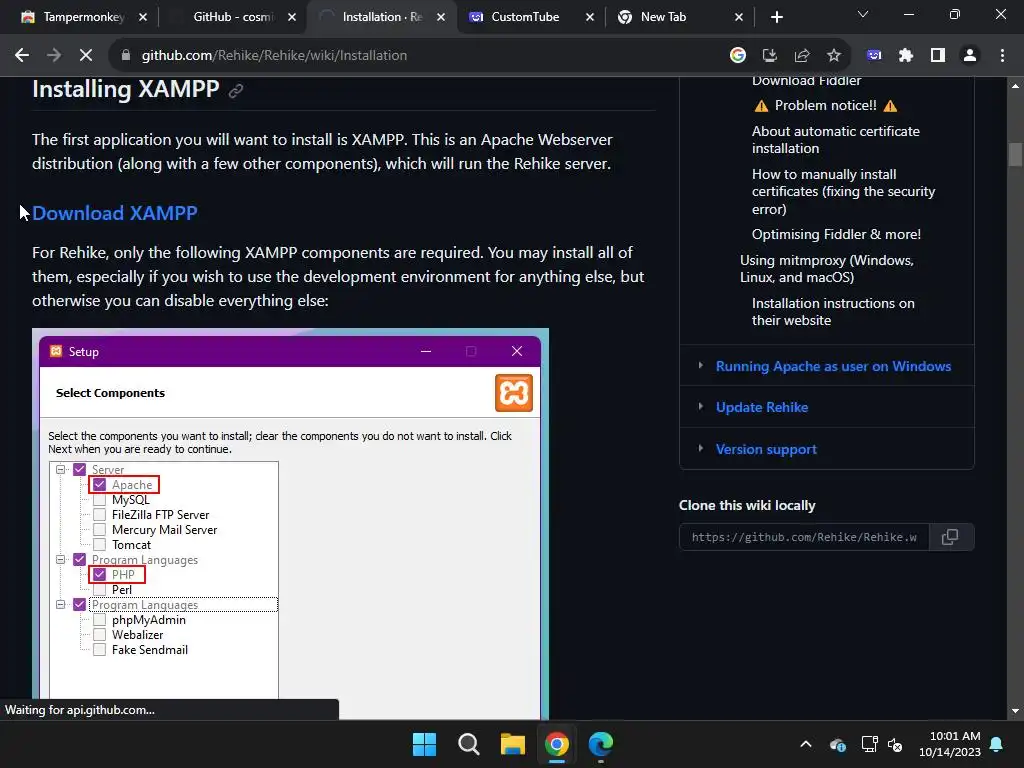Click the OneDrive cloud tray icon
The width and height of the screenshot is (1024, 768).
click(838, 744)
